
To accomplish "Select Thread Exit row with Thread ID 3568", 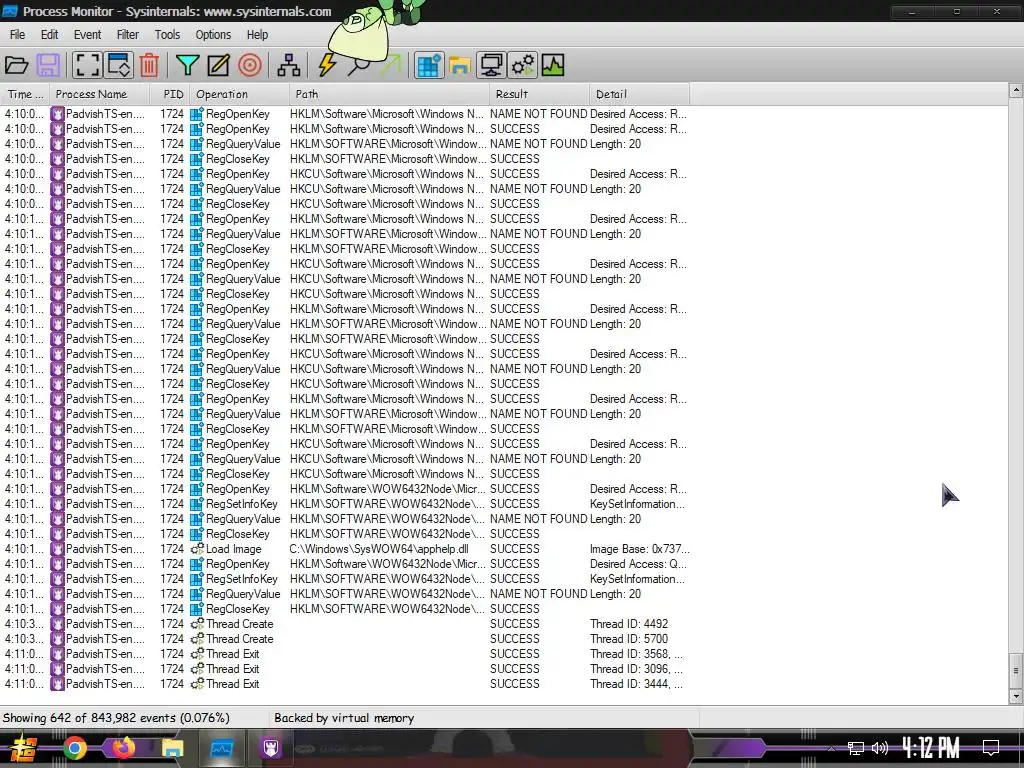I will pos(345,654).
